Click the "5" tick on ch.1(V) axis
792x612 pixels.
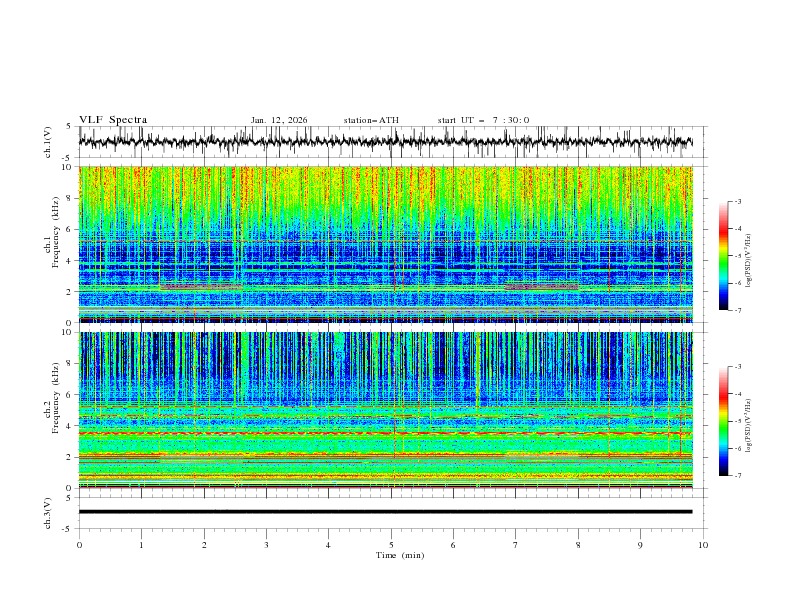(x=69, y=127)
